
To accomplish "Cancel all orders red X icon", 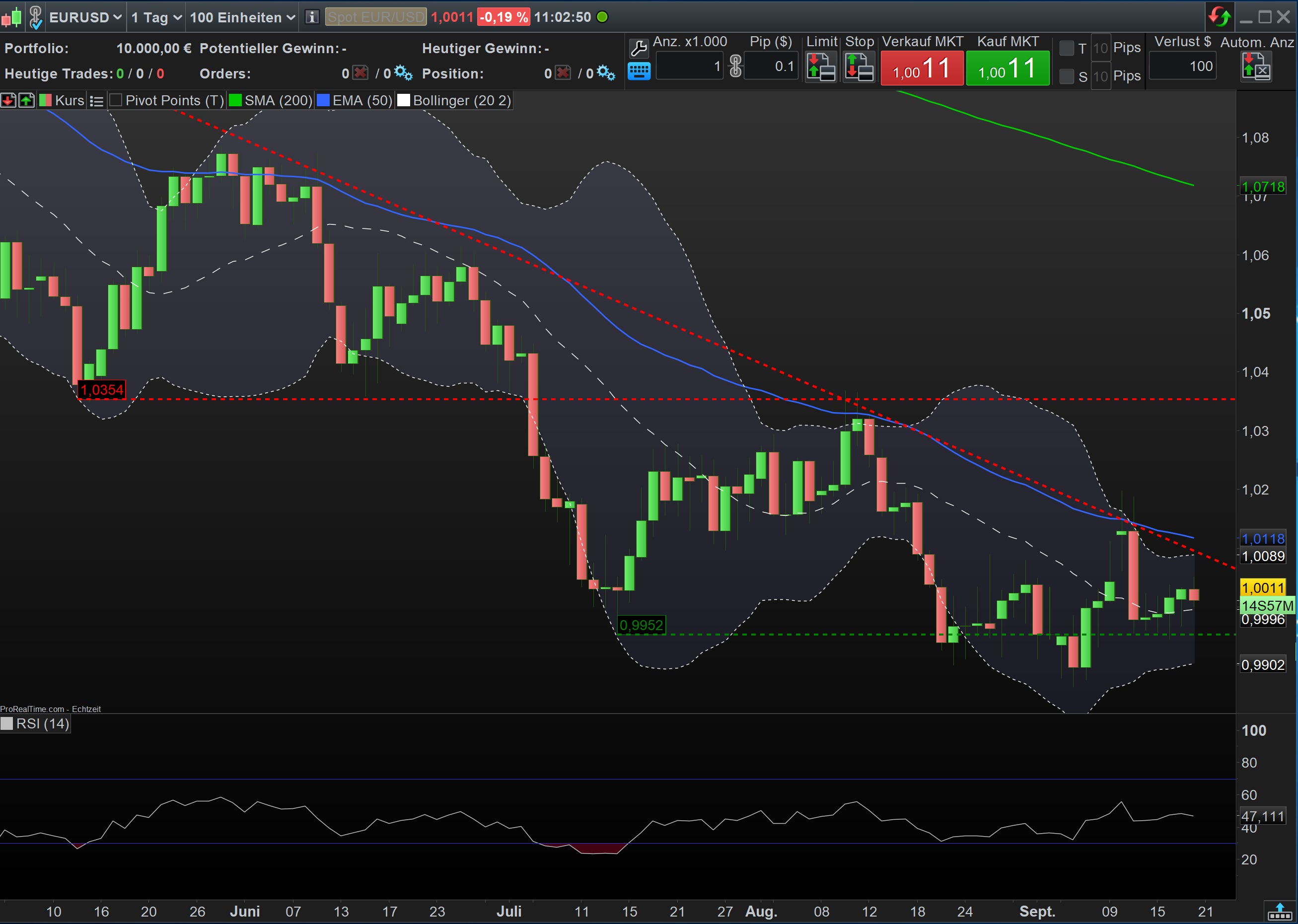I will [x=360, y=73].
